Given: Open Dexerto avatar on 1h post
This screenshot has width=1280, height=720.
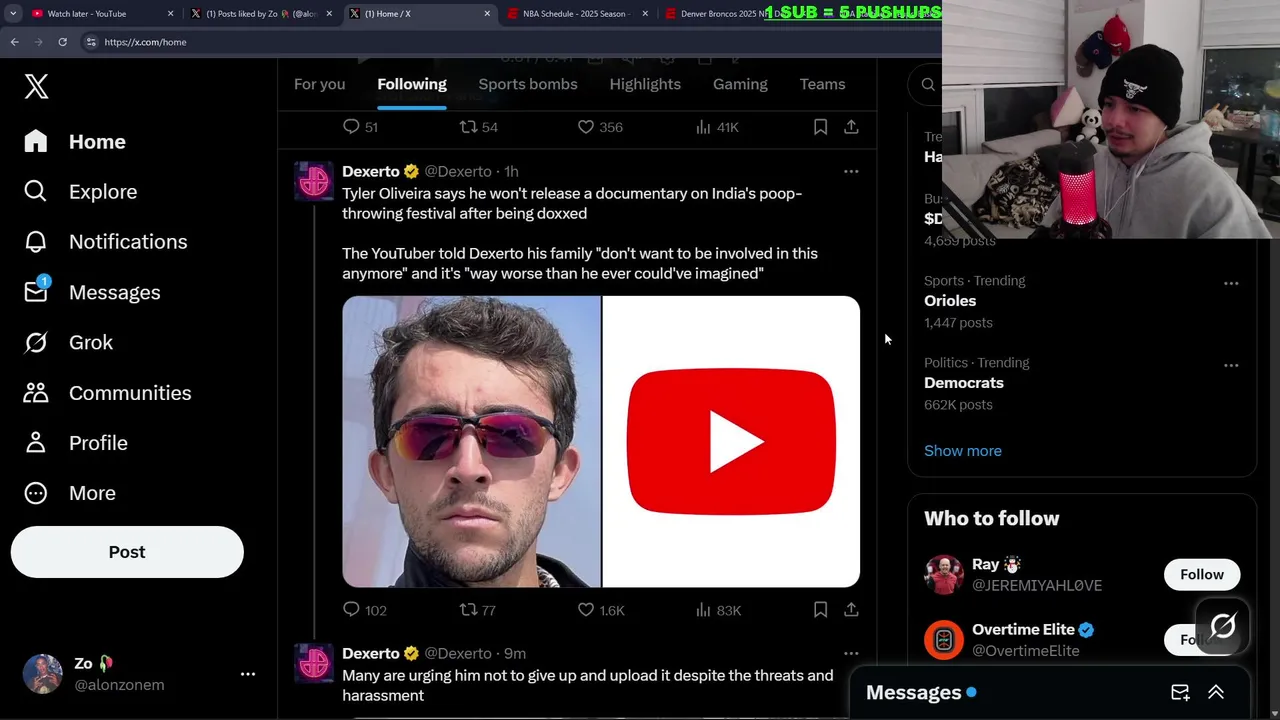Looking at the screenshot, I should tap(314, 182).
